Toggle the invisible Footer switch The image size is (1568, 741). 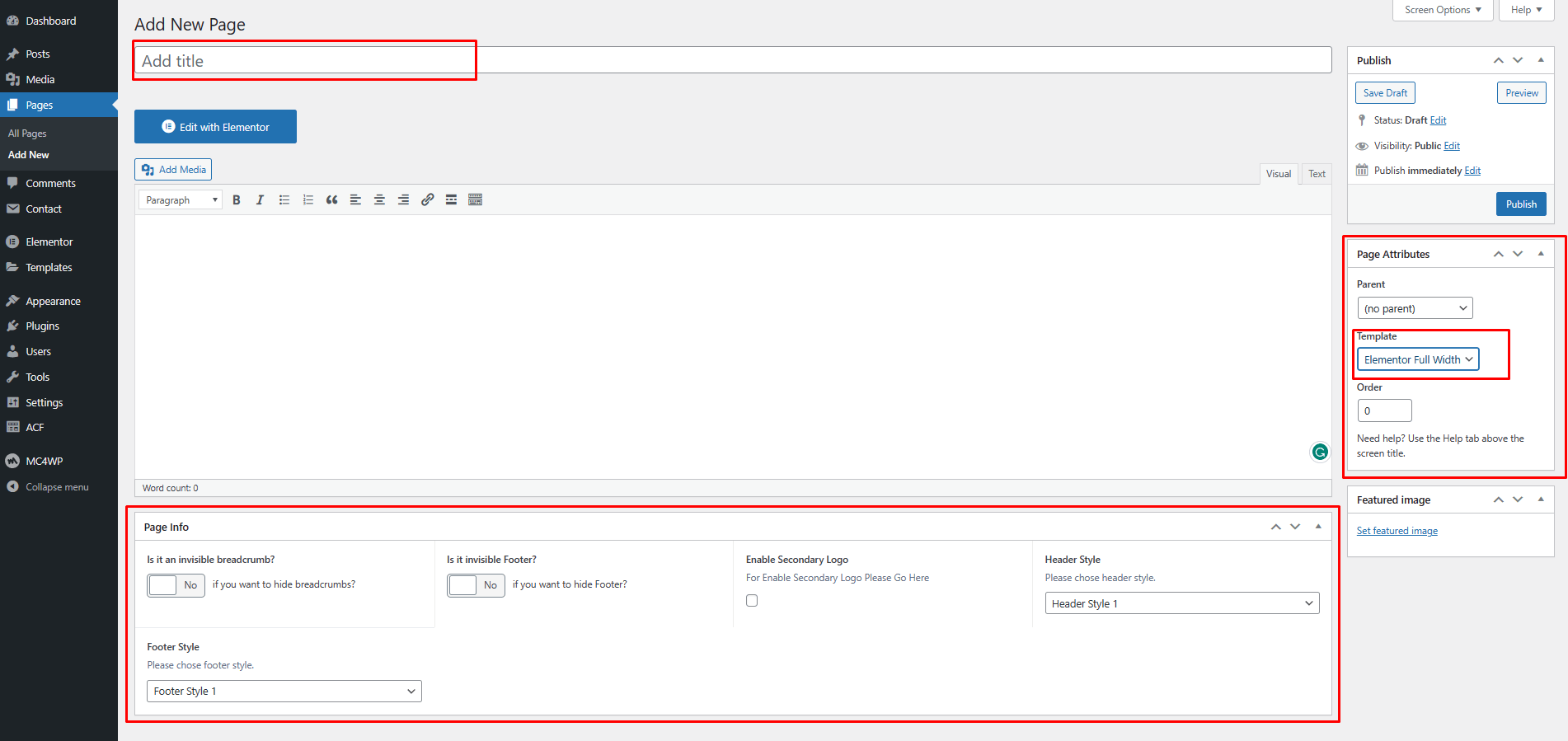click(476, 585)
